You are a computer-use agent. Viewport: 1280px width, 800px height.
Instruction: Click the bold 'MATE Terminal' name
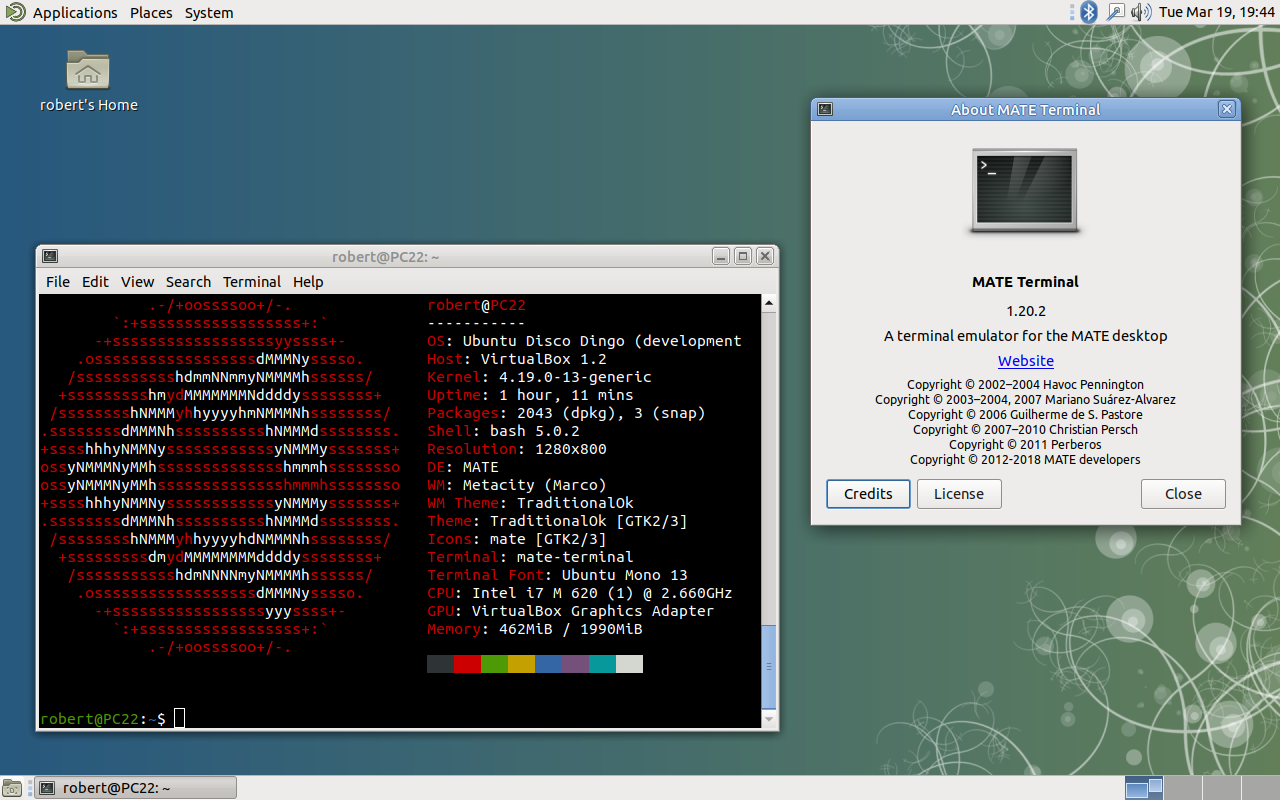click(x=1026, y=282)
